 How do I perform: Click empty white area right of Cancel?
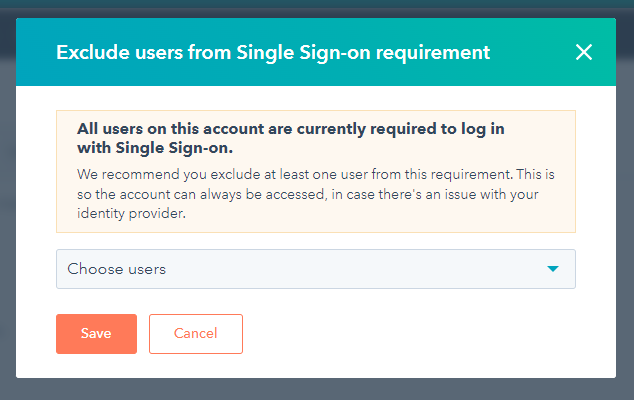click(420, 334)
